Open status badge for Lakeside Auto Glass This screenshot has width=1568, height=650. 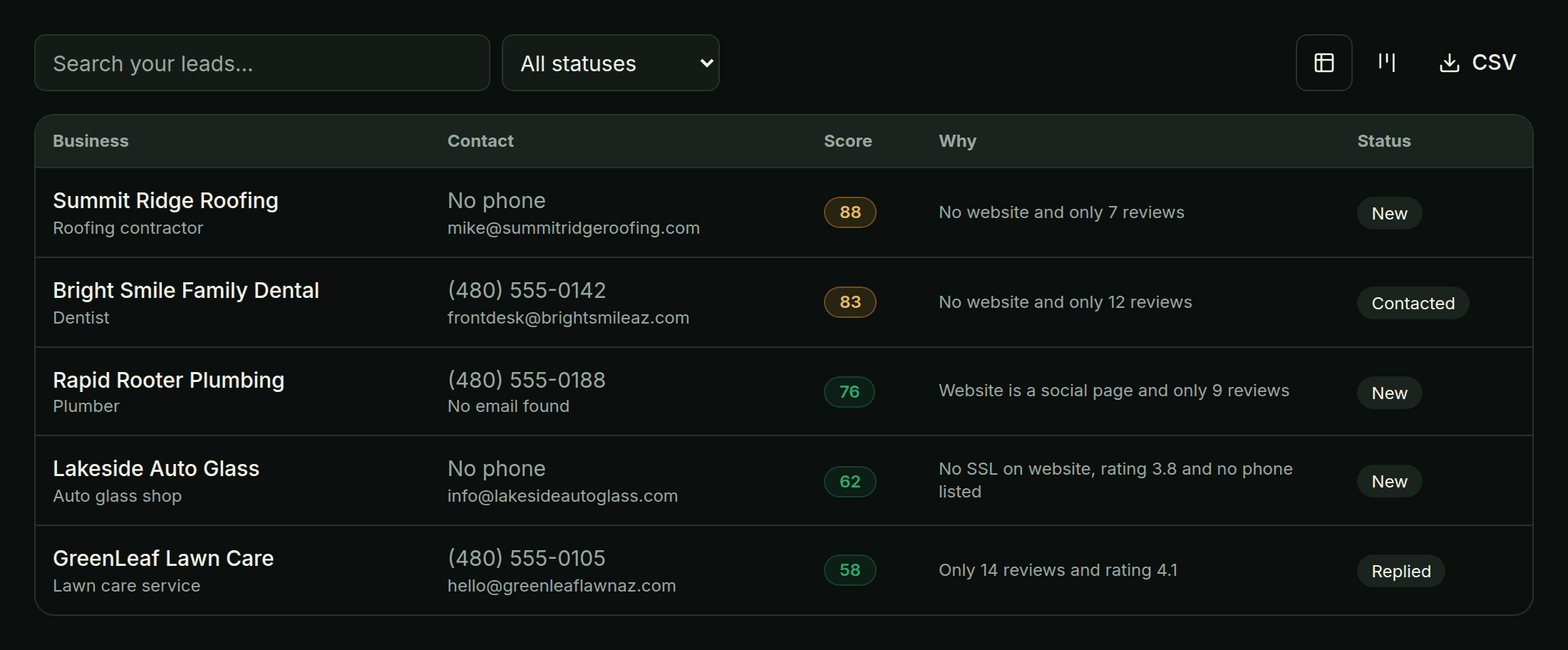point(1389,481)
